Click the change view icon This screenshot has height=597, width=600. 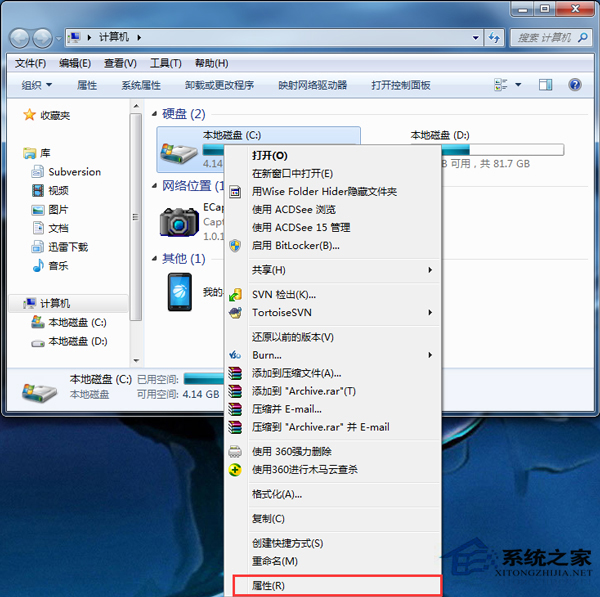tap(501, 85)
